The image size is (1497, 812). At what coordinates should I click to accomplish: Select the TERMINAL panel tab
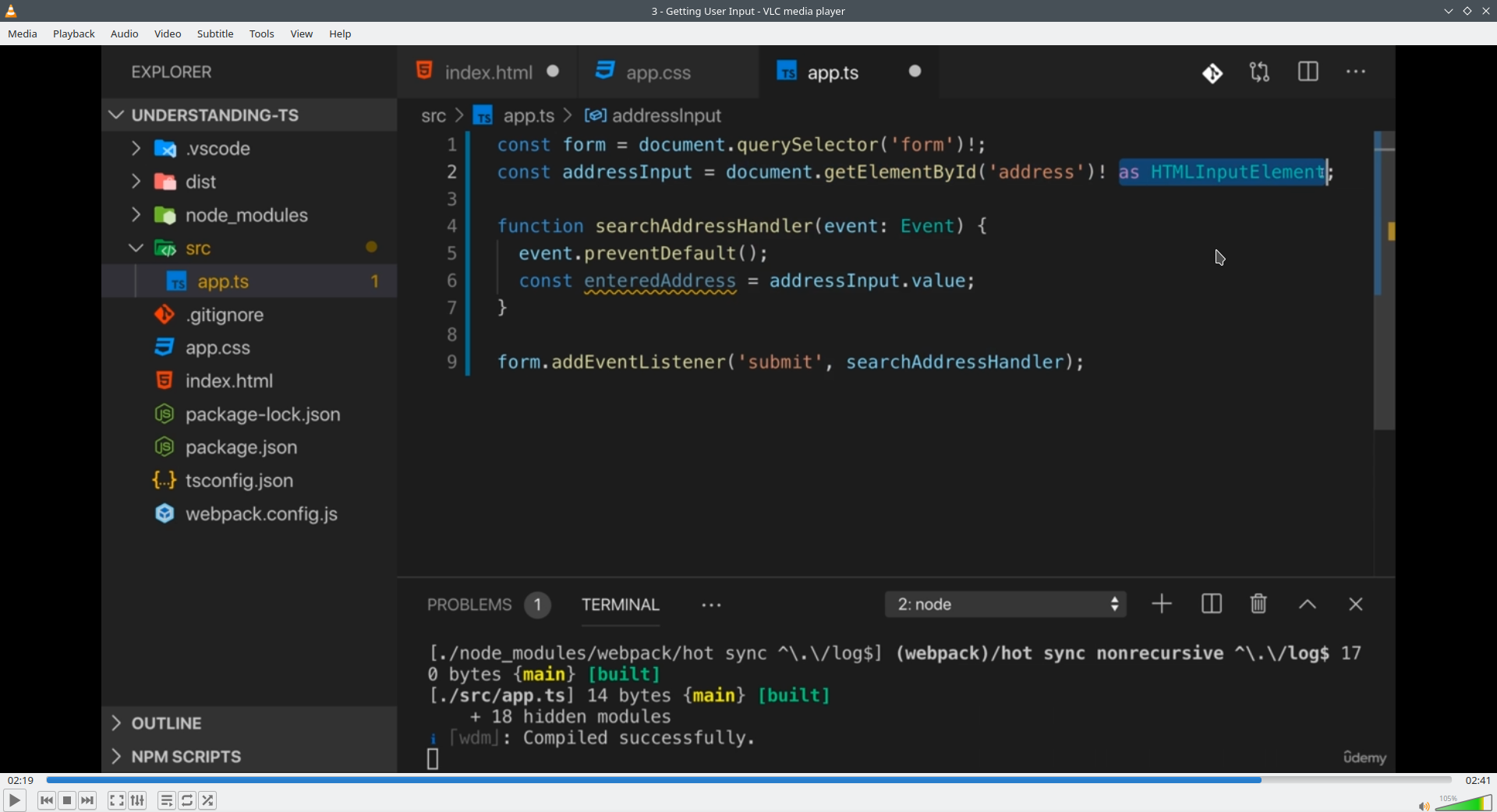(621, 605)
